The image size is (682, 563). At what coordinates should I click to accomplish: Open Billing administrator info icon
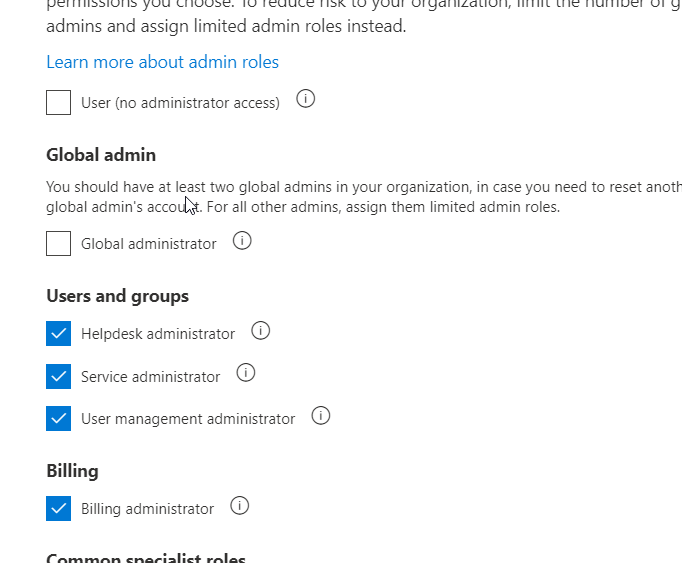click(240, 505)
